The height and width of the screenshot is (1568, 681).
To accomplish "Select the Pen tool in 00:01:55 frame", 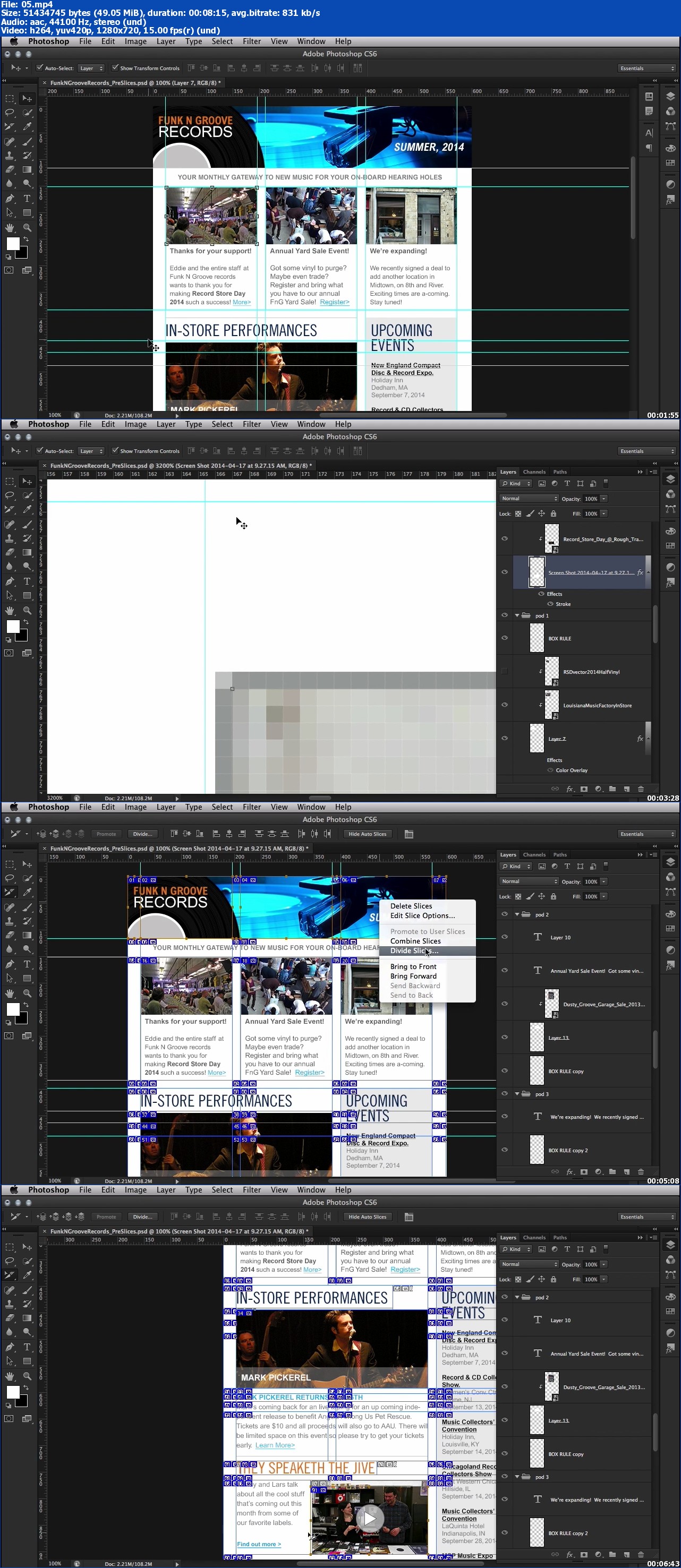I will click(10, 199).
